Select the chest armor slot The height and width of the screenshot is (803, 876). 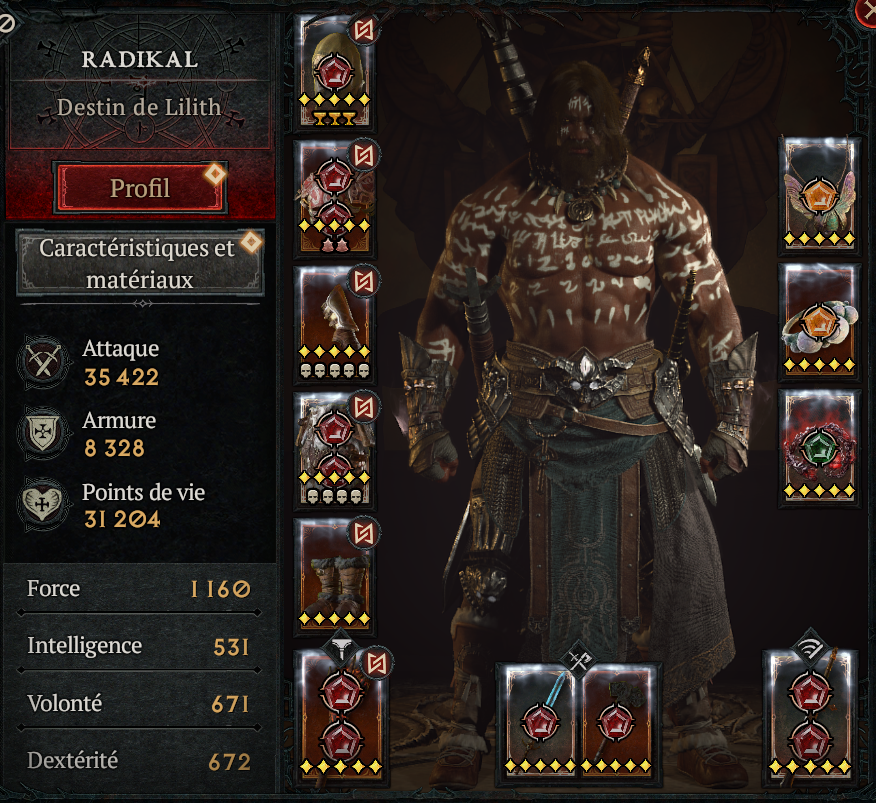pos(334,198)
